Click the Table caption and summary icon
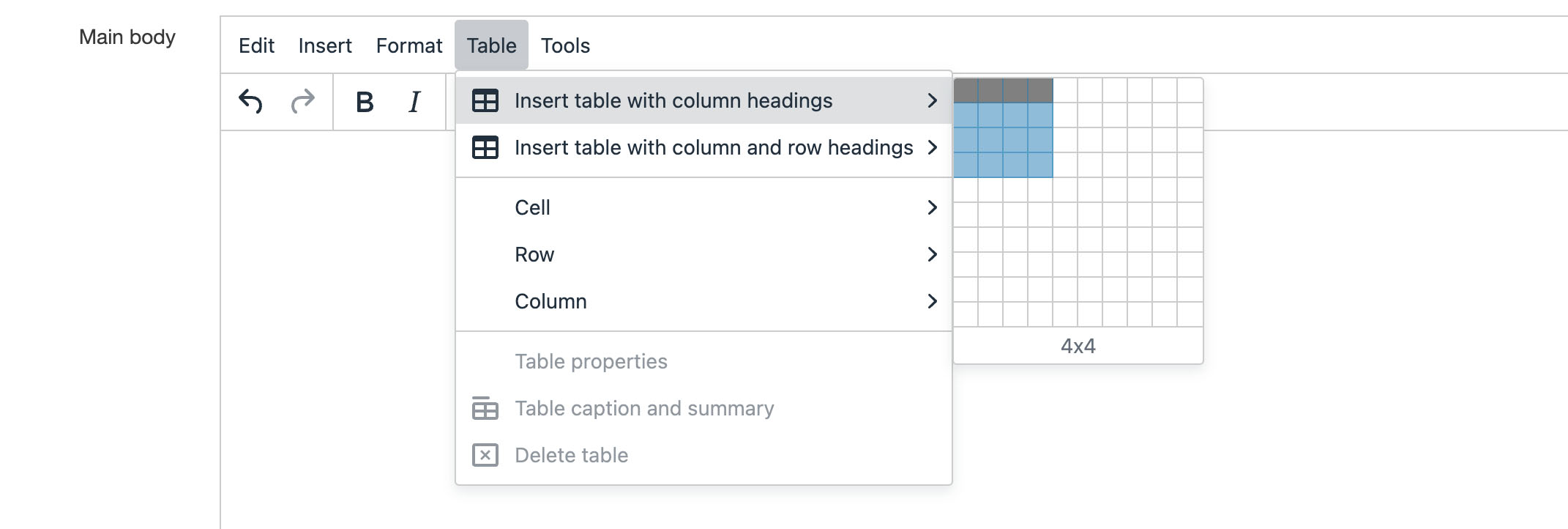This screenshot has width=1568, height=529. [485, 408]
